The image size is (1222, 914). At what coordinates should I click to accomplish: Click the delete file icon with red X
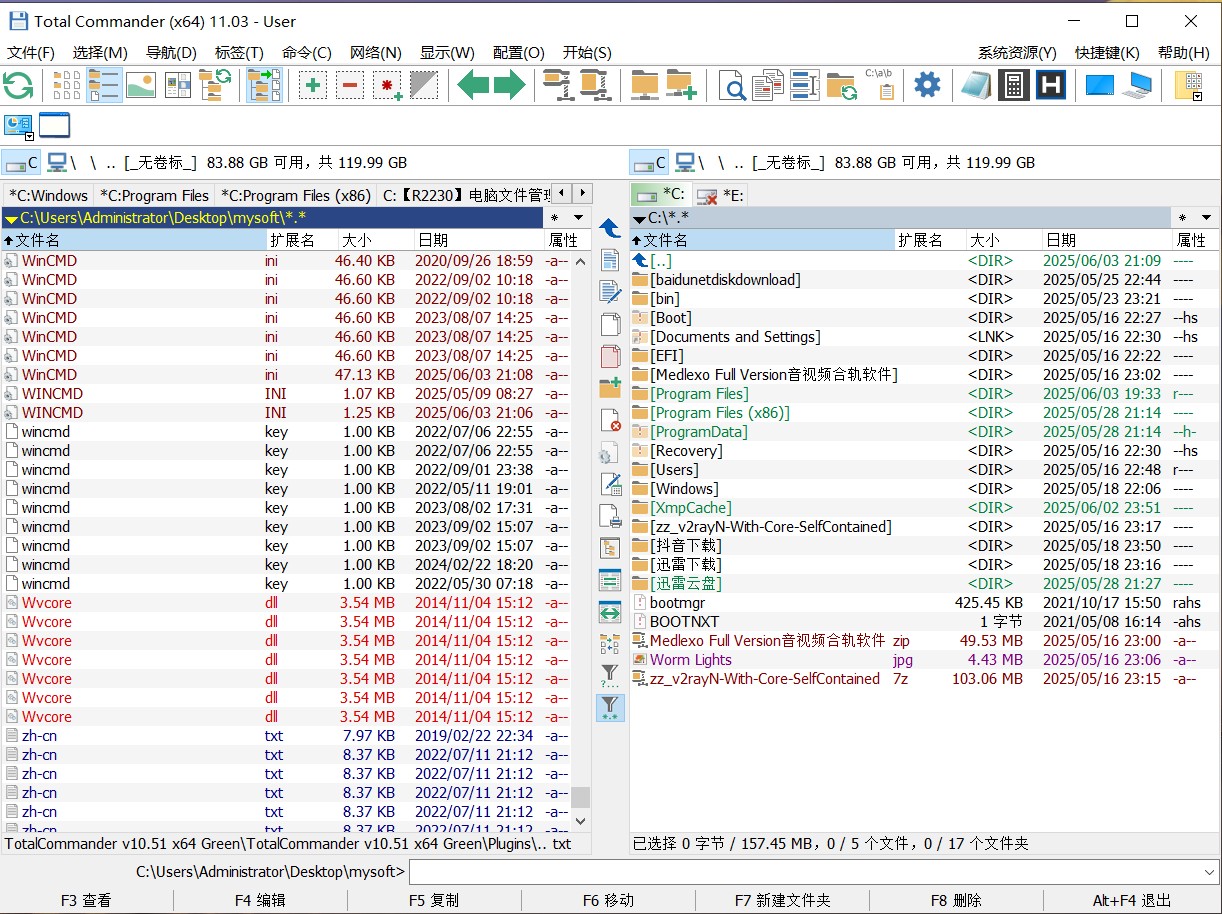[x=610, y=420]
